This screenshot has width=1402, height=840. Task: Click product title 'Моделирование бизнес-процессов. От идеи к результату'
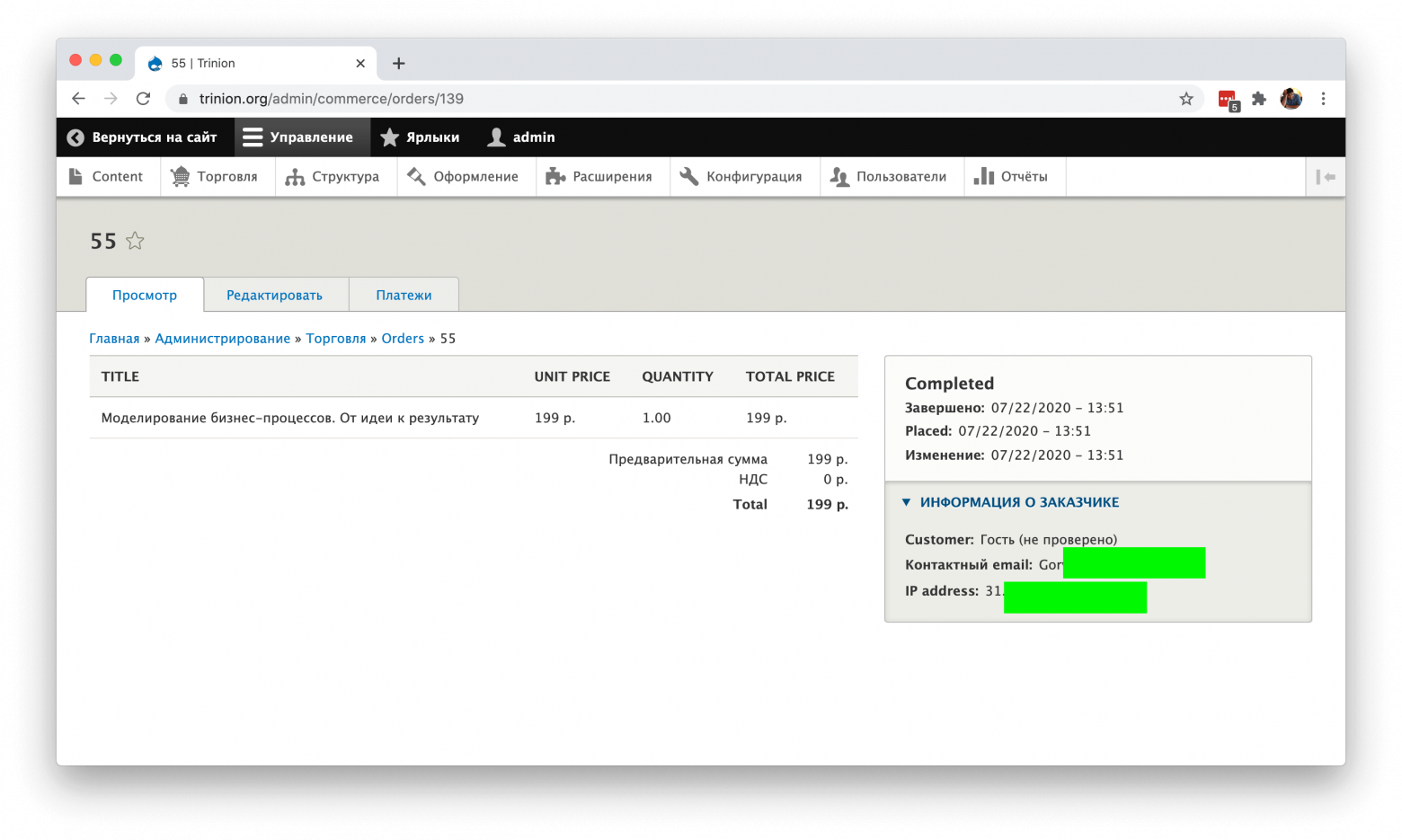coord(290,418)
